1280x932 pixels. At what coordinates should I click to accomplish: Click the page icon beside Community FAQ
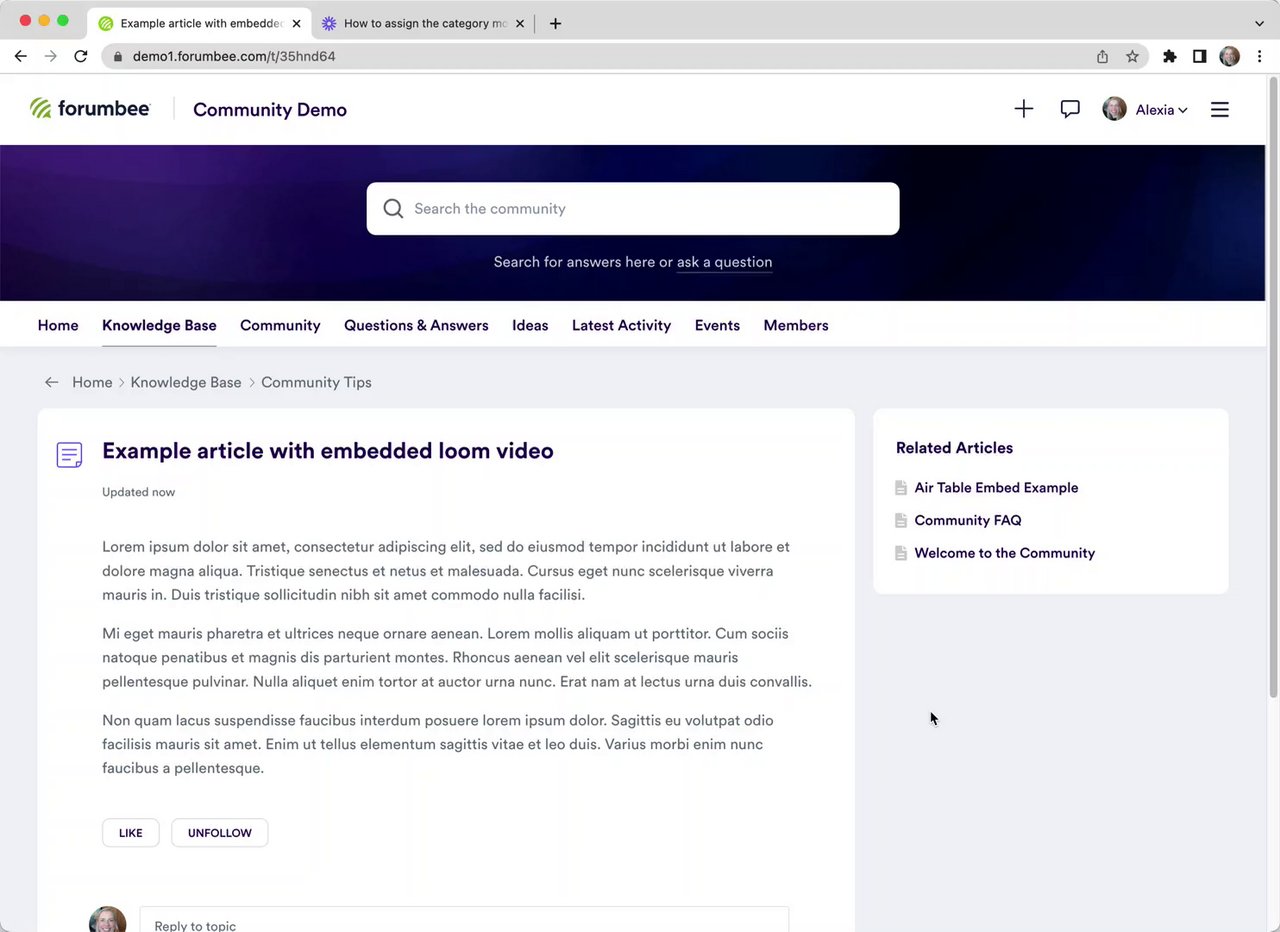[x=901, y=520]
